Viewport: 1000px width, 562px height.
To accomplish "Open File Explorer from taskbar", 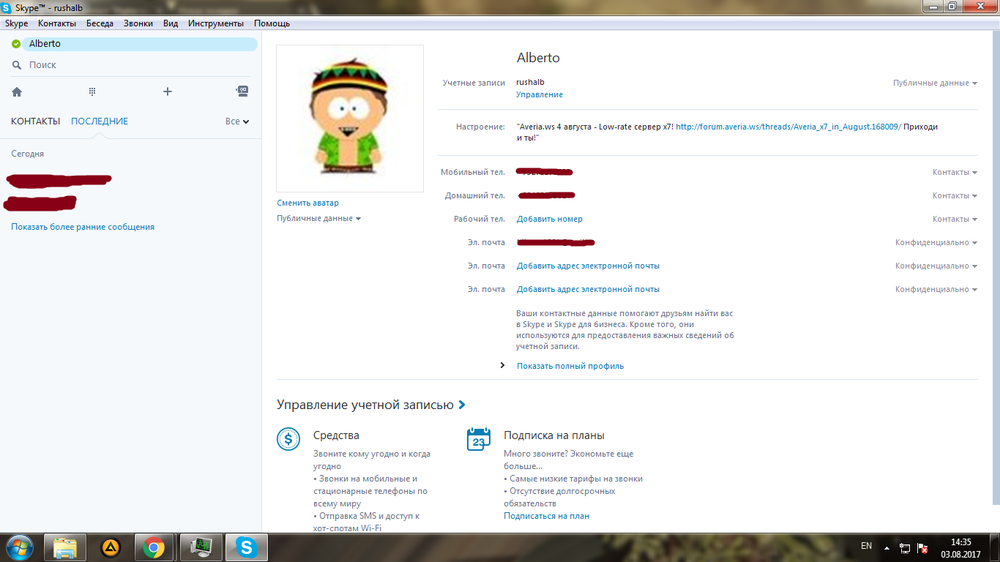I will [x=65, y=547].
